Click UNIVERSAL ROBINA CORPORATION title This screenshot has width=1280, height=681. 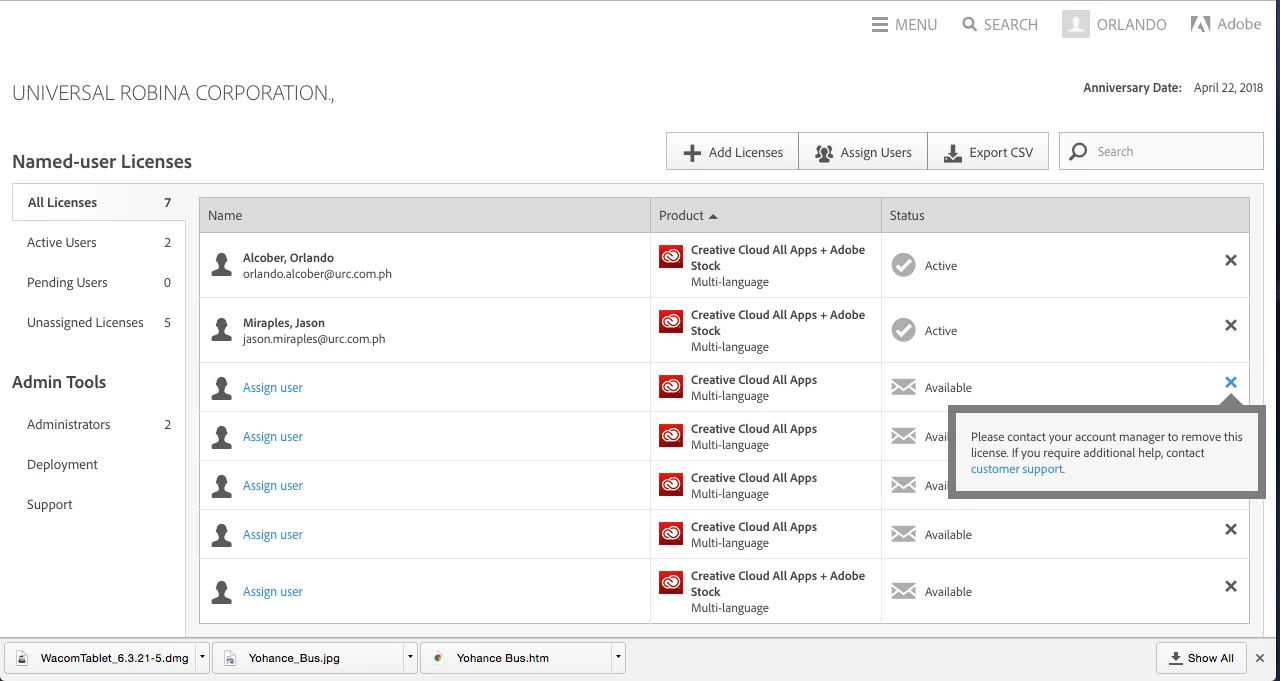(173, 93)
